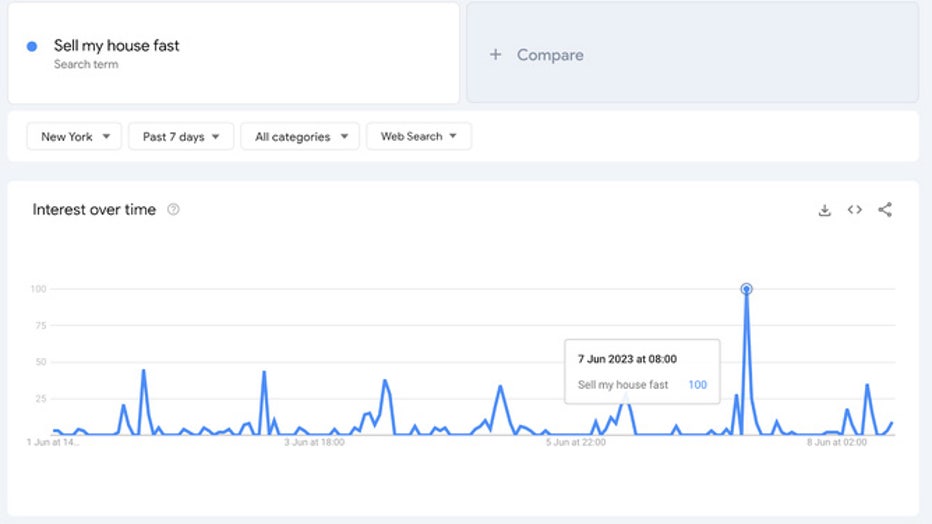Click blue dot beside Sell my house fast

pos(32,46)
